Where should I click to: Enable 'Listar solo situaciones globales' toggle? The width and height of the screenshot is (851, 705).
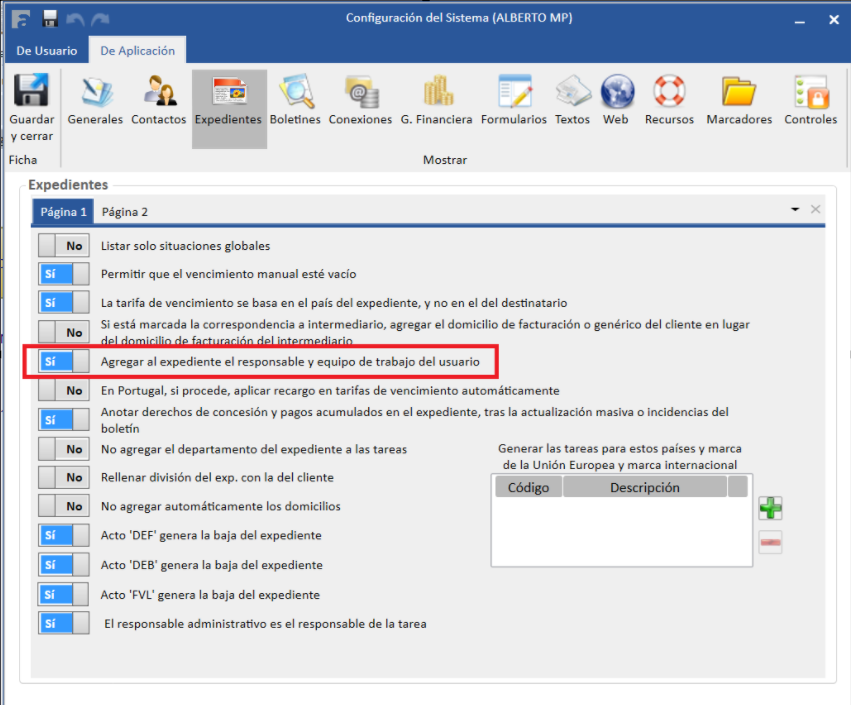coord(63,246)
